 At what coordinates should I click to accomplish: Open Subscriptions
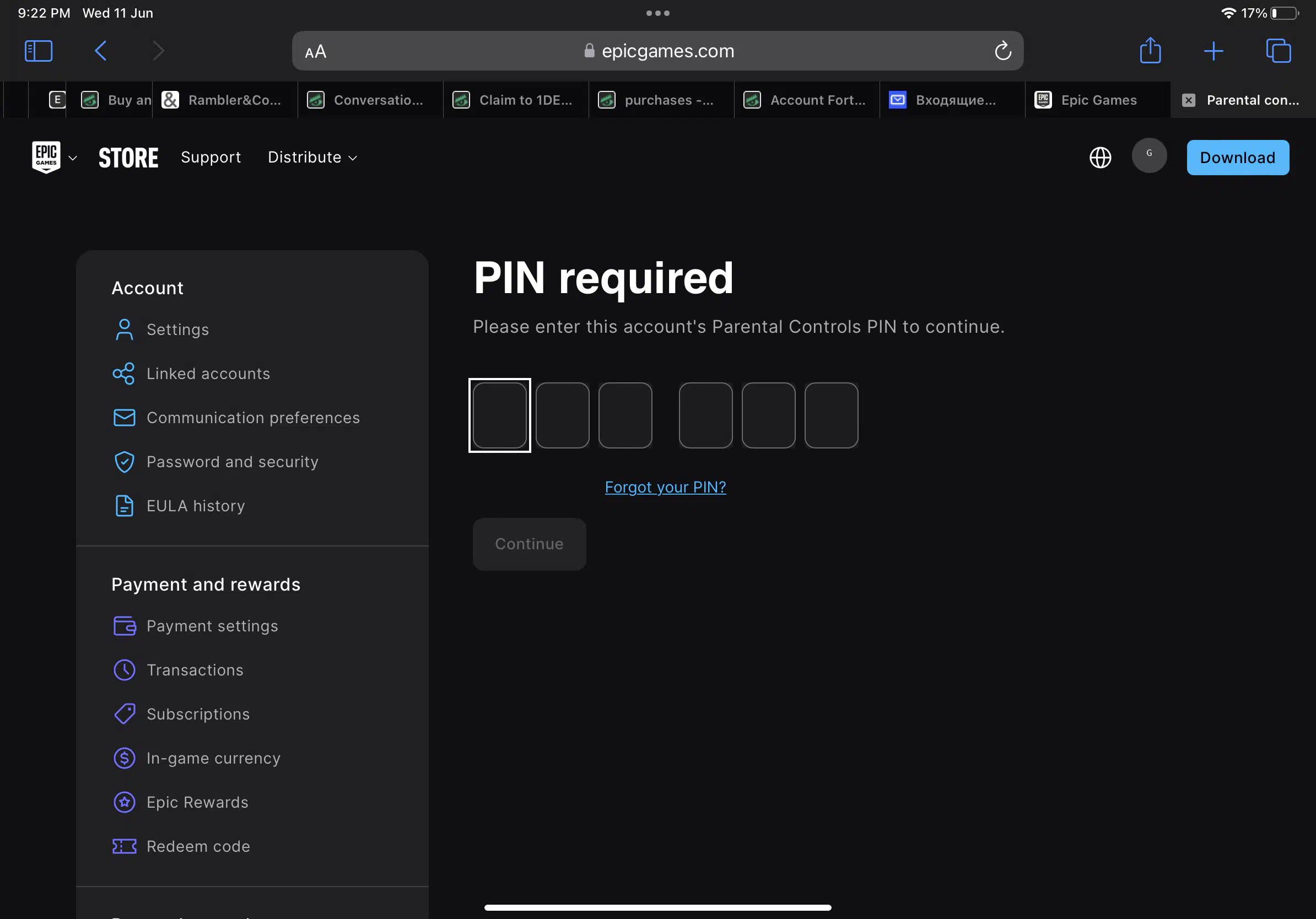[x=198, y=714]
